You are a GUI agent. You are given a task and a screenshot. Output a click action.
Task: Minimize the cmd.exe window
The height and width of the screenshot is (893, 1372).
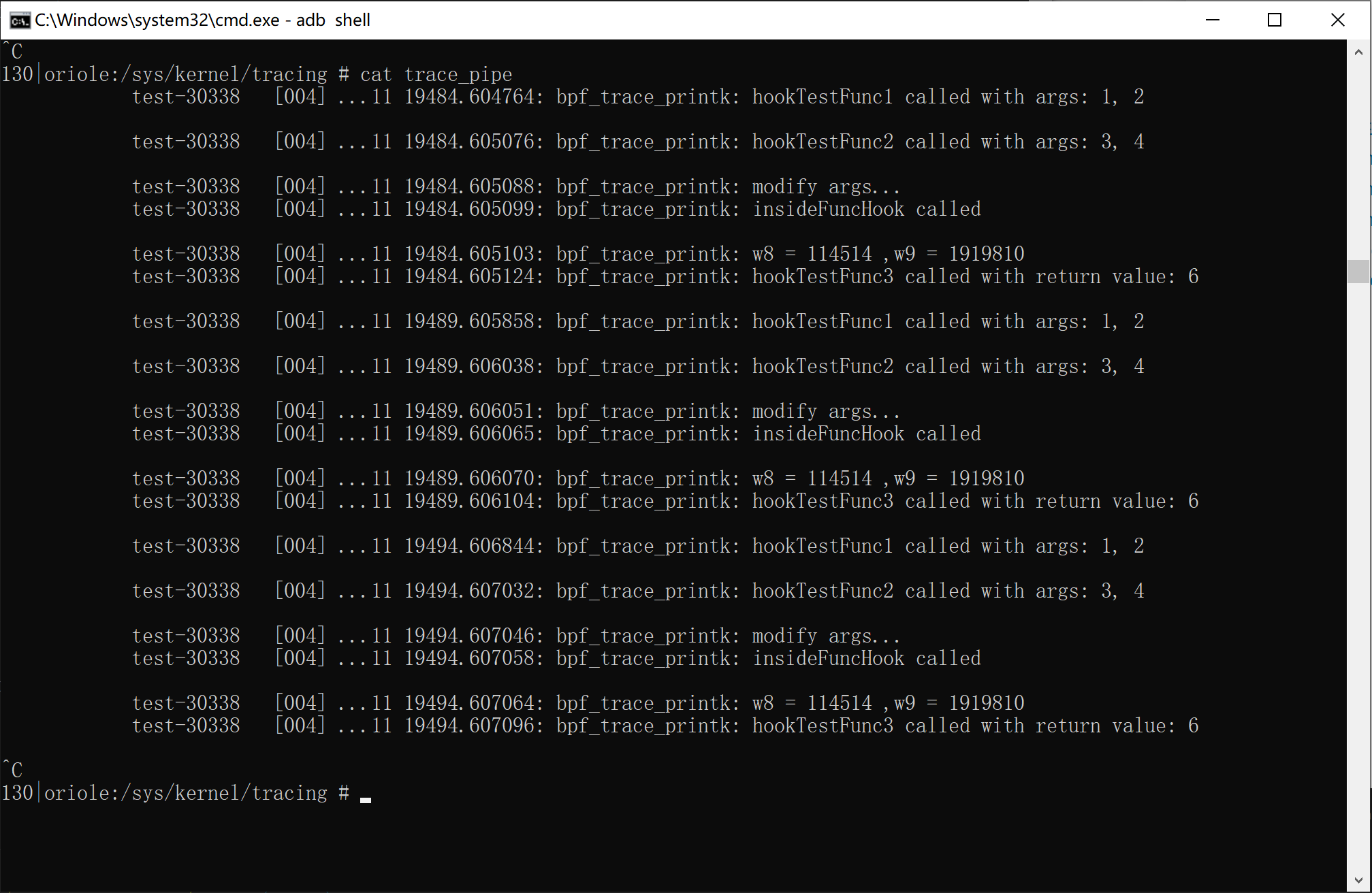coord(1212,20)
